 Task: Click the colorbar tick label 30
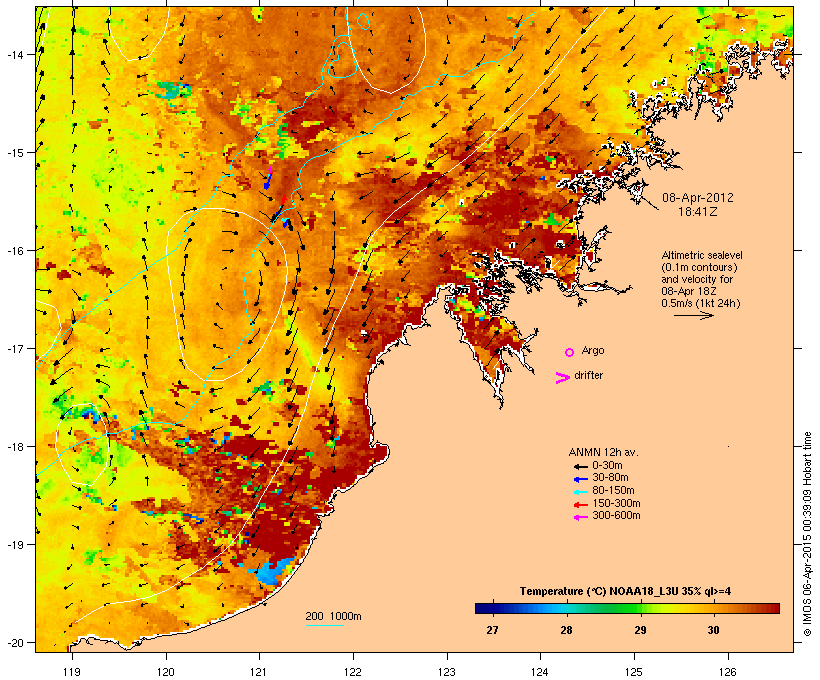coord(713,630)
